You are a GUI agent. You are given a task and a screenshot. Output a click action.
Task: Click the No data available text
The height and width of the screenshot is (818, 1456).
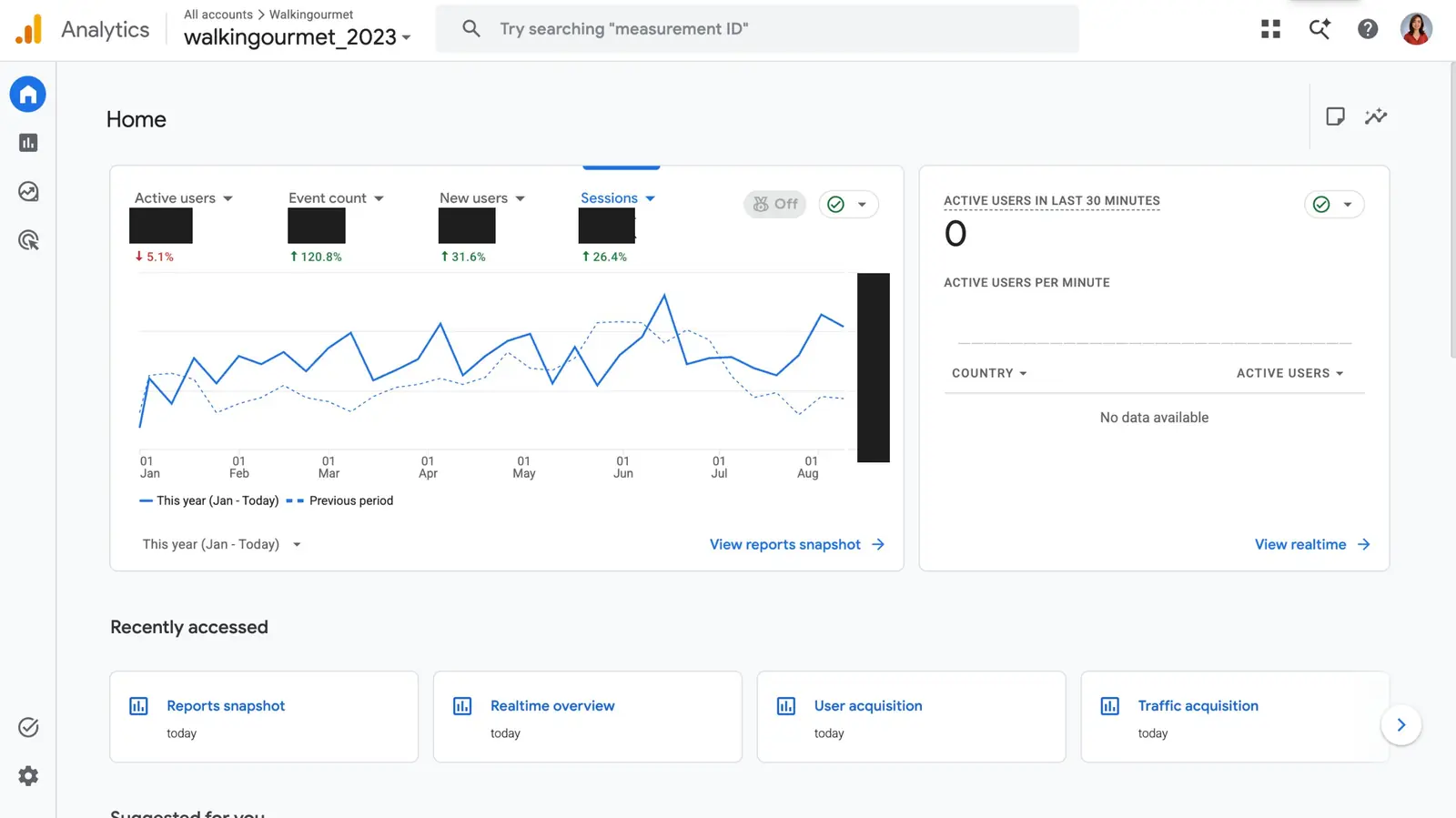(x=1154, y=418)
